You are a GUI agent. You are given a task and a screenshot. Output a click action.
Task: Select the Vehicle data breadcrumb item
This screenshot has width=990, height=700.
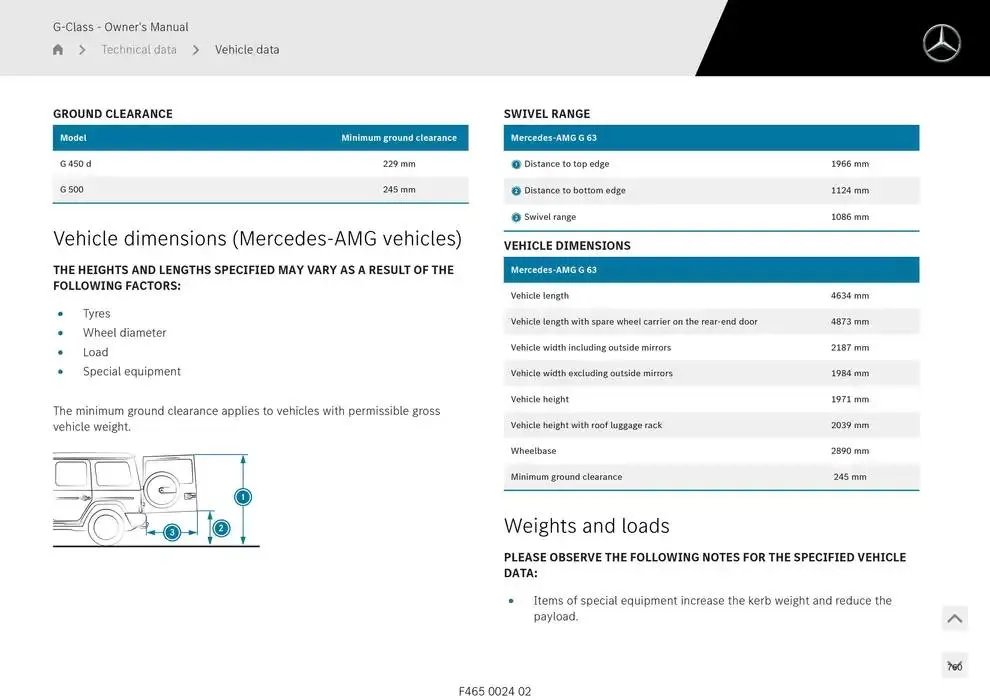point(247,50)
